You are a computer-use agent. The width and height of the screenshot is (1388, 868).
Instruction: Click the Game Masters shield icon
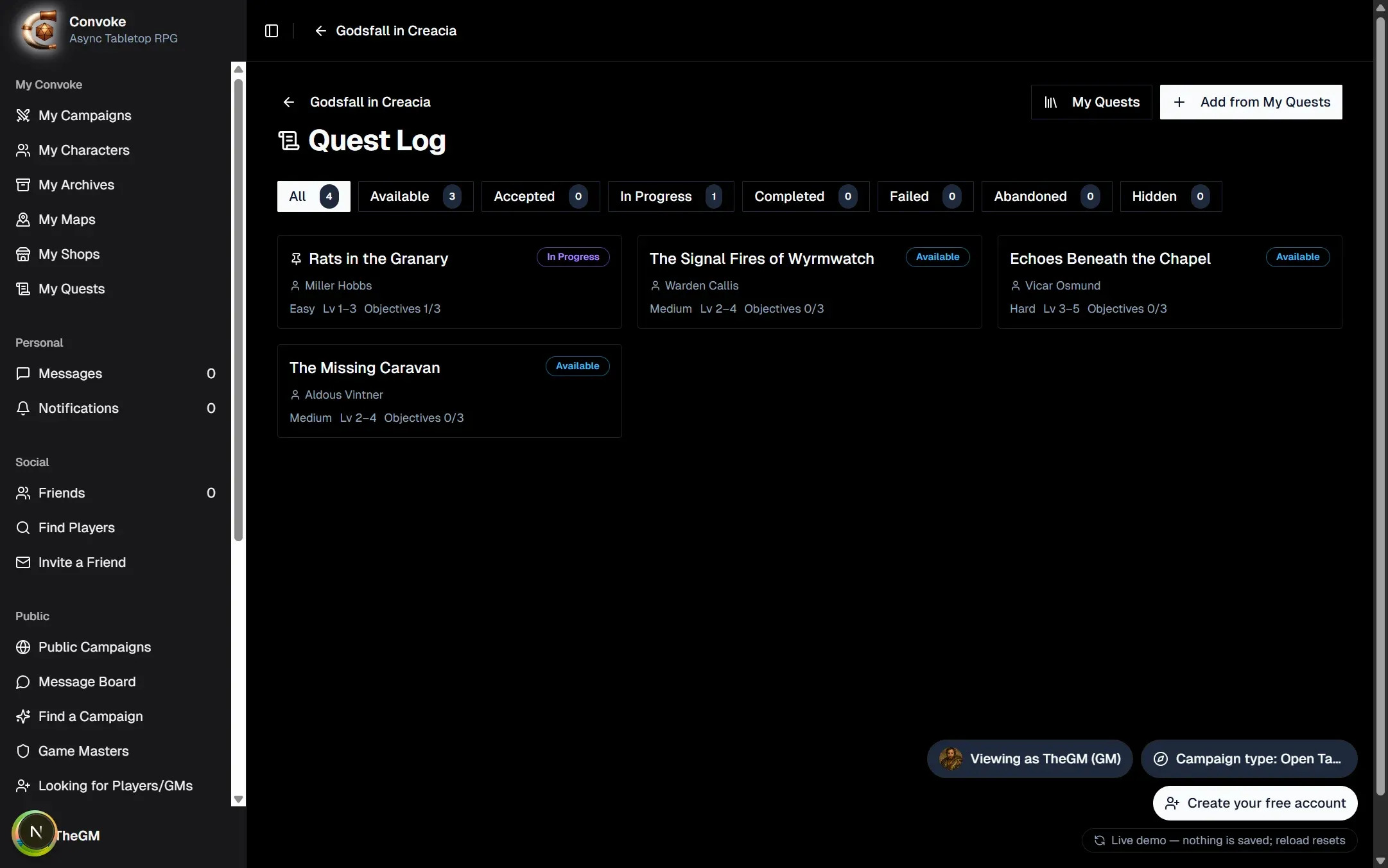23,751
